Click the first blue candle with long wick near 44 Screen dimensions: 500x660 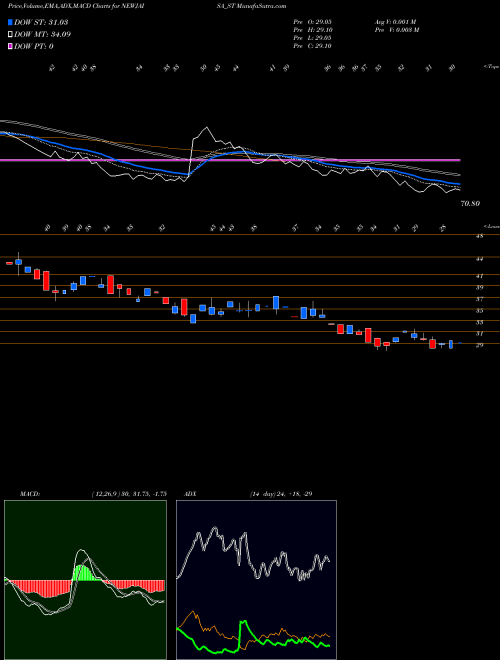click(18, 262)
